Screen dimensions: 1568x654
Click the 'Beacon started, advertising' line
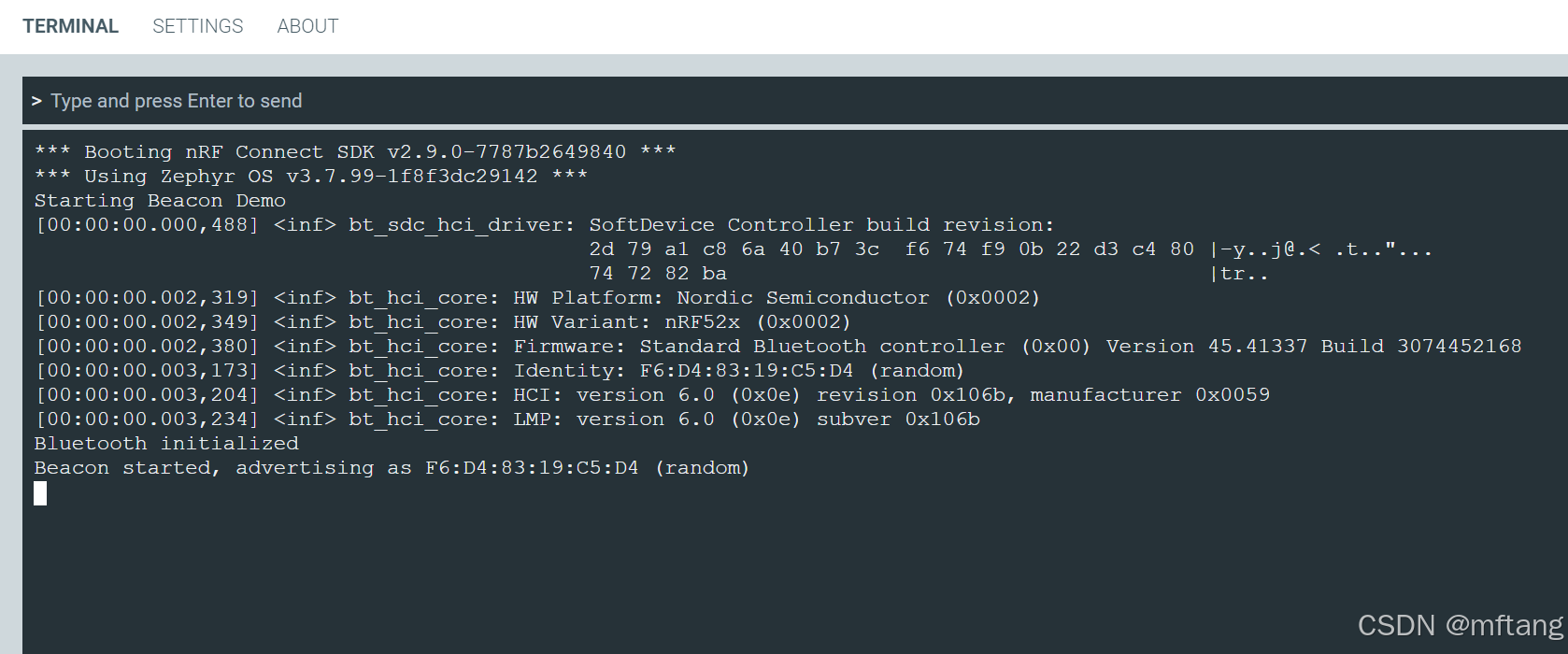pos(391,467)
